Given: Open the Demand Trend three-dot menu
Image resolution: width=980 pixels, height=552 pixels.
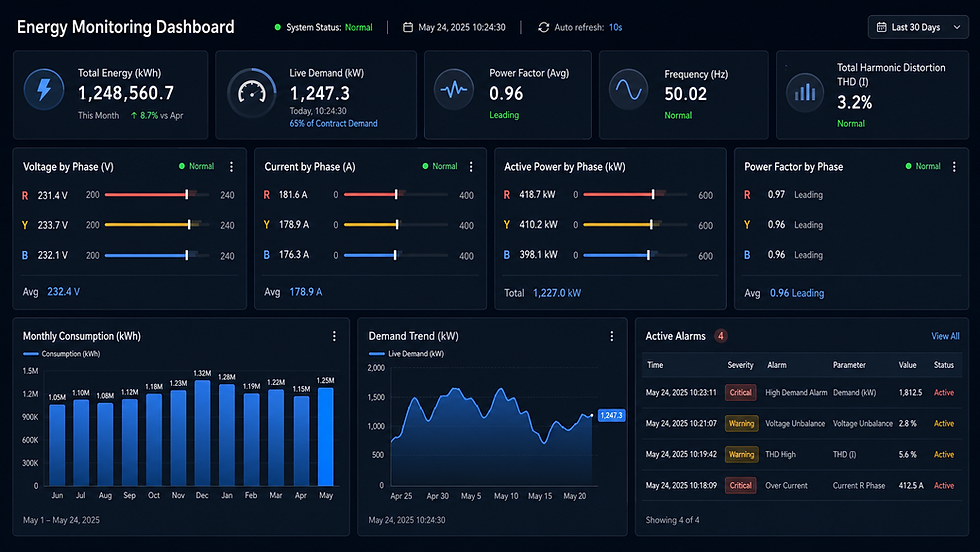Looking at the screenshot, I should coord(612,336).
